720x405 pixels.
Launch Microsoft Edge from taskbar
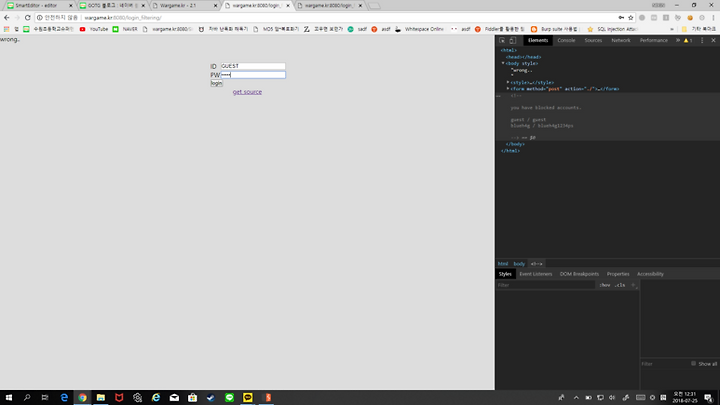point(64,398)
